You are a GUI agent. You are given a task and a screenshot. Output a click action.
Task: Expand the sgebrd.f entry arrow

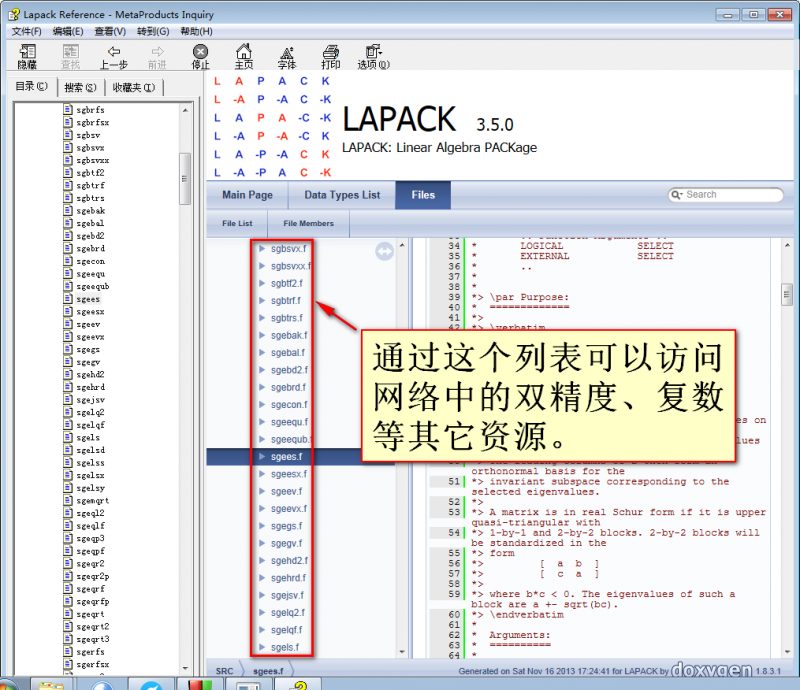tap(262, 387)
